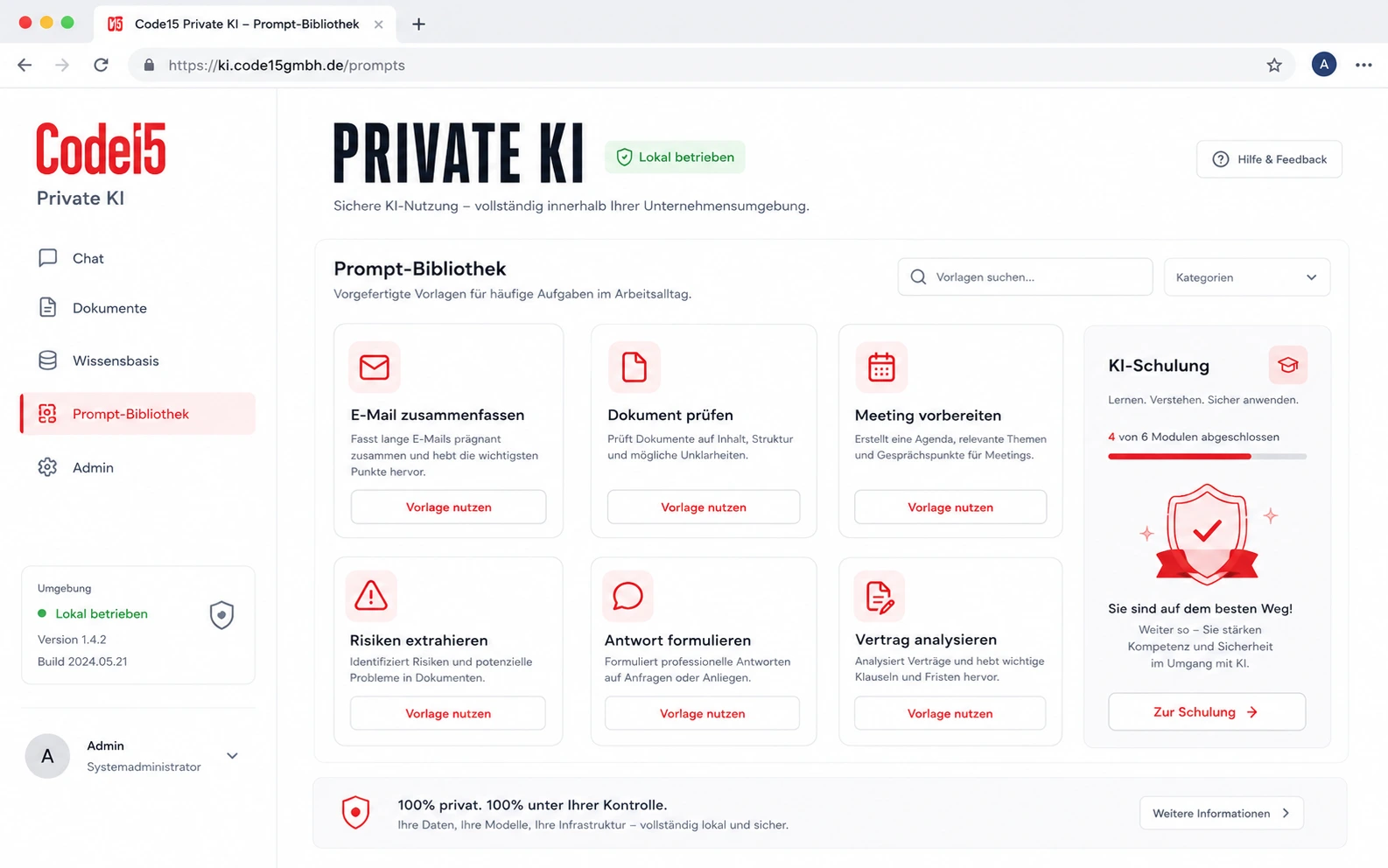The image size is (1388, 868).
Task: Click the magnifier icon in Vorlagen search
Action: [918, 276]
